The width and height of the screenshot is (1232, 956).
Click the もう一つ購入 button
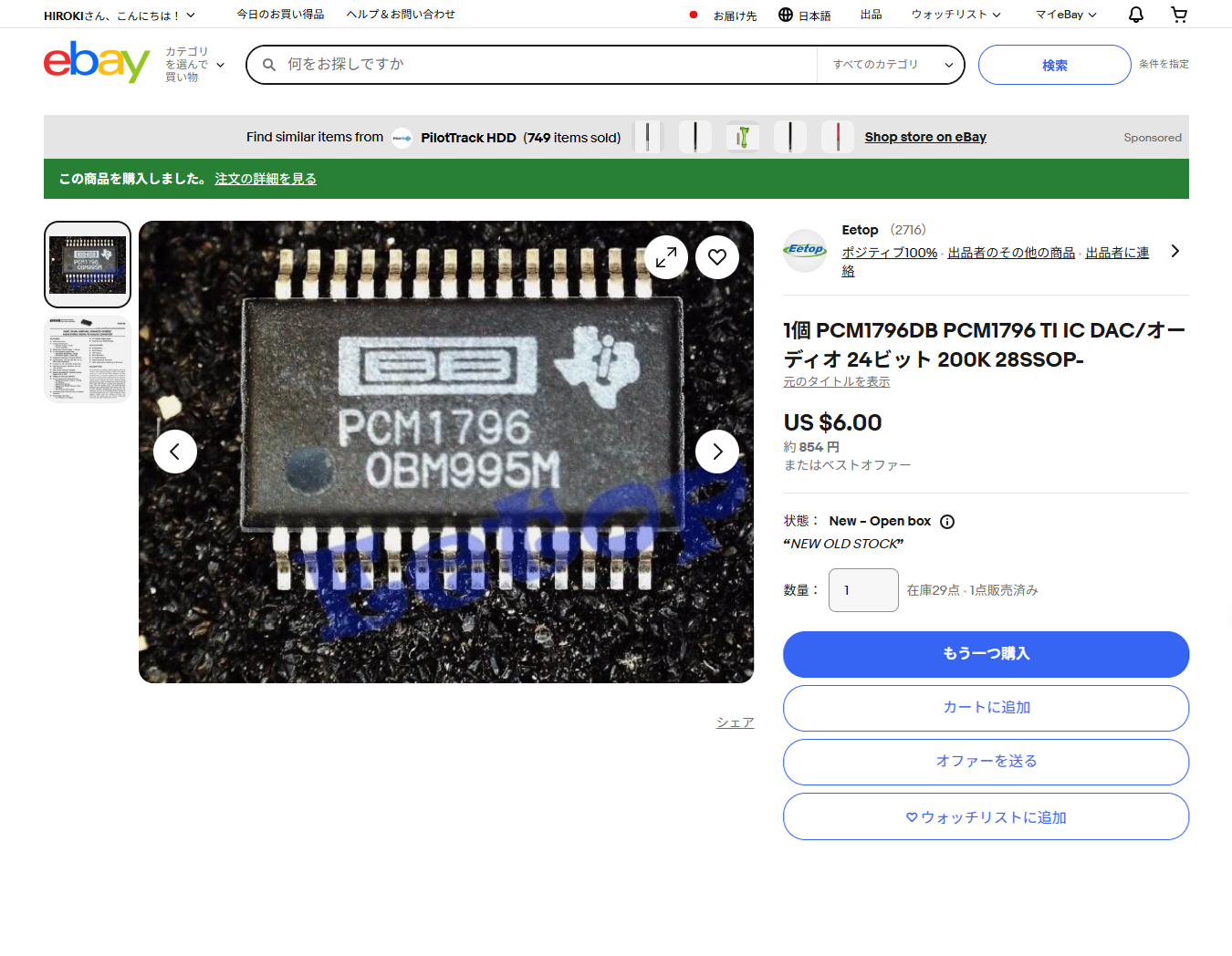pos(986,654)
